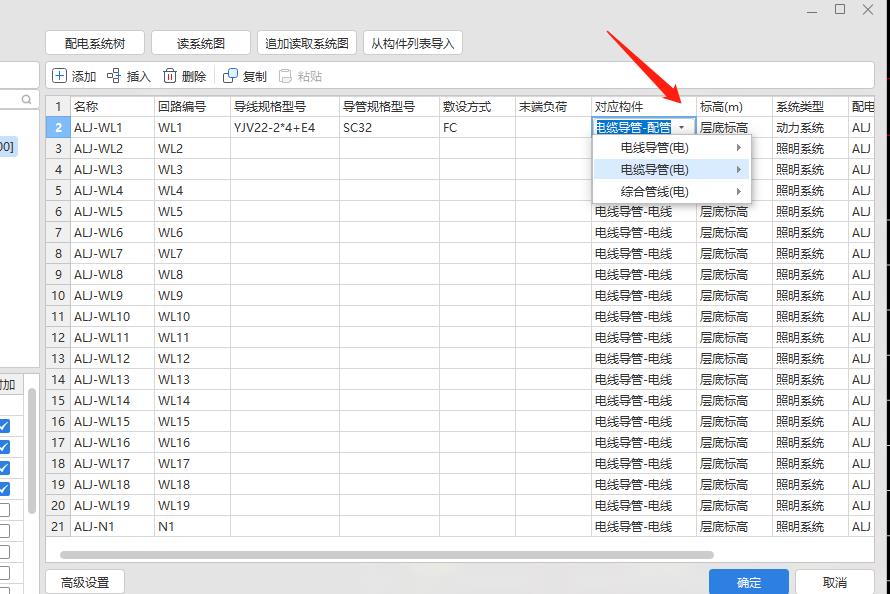Click the ALJ-WL12 name cell
890x594 pixels.
(112, 359)
